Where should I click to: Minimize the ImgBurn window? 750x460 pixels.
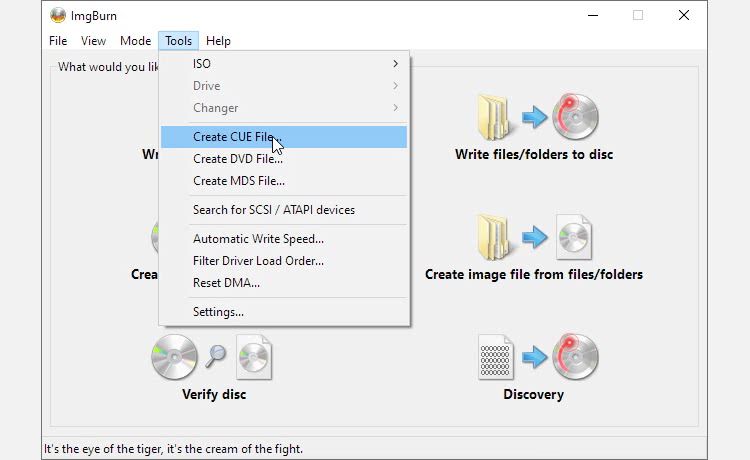[x=593, y=15]
